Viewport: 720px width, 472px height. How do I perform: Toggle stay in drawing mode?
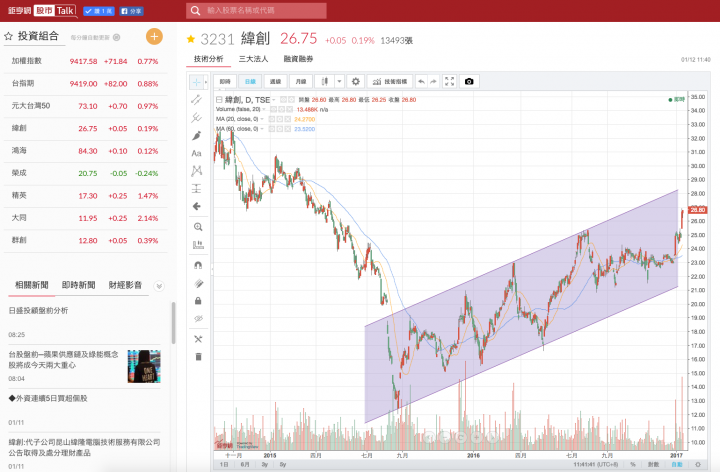tap(198, 283)
